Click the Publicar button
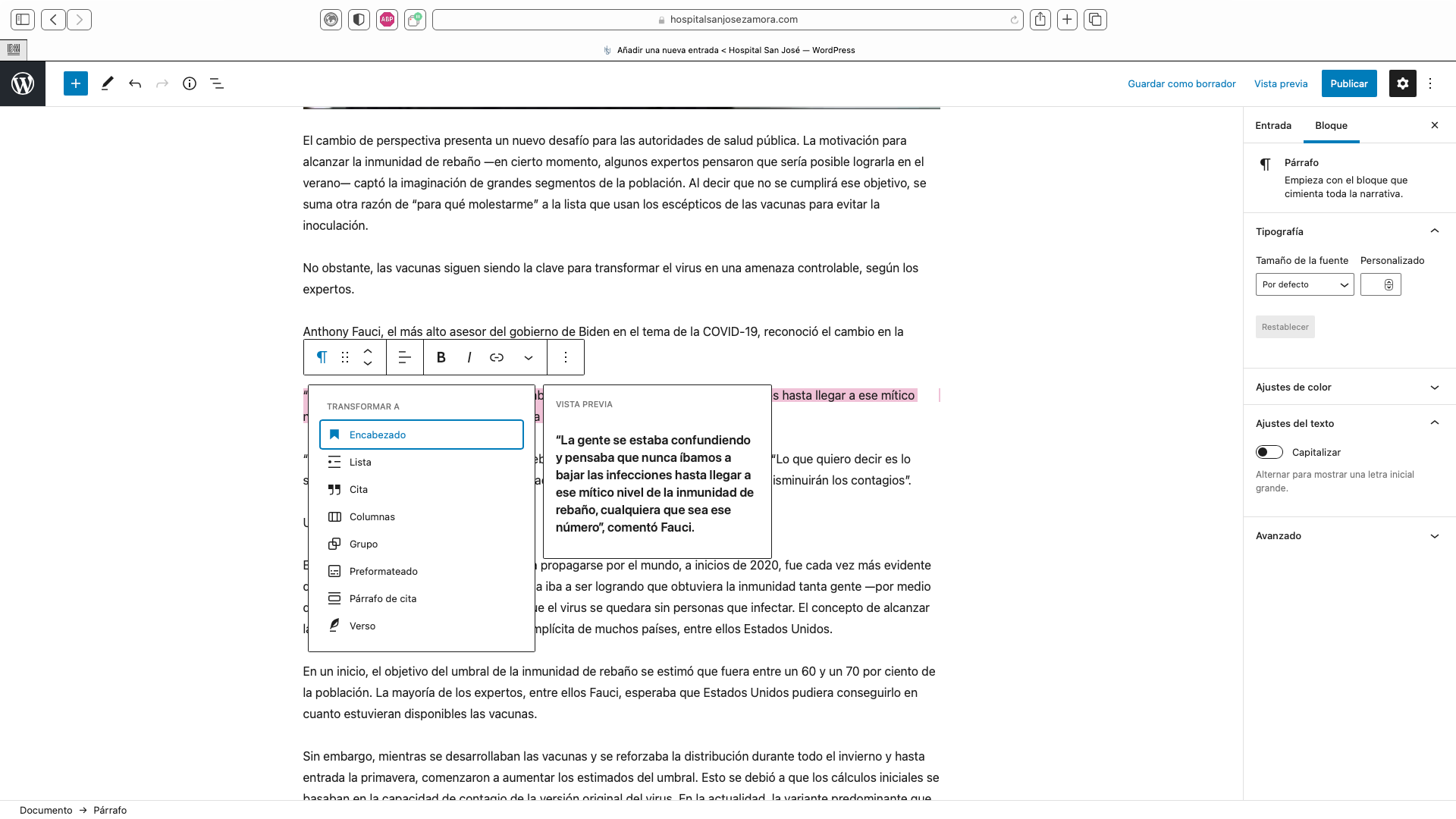1456x819 pixels. coord(1349,83)
